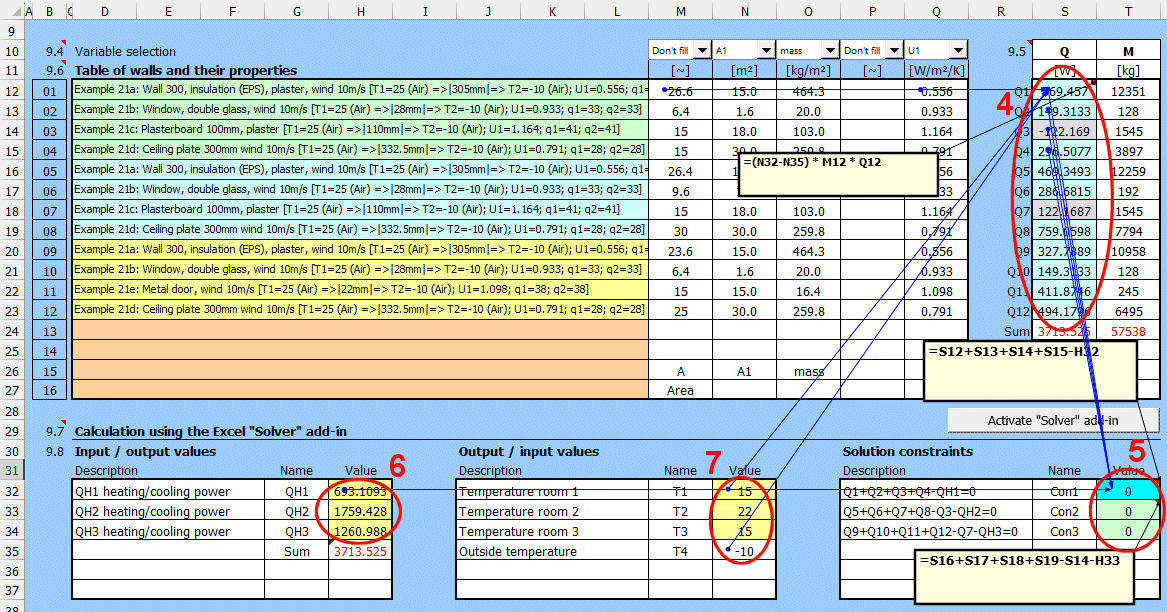This screenshot has width=1167, height=612.
Task: Select the red Sum value 3713.525 under QH3
Action: click(x=360, y=551)
